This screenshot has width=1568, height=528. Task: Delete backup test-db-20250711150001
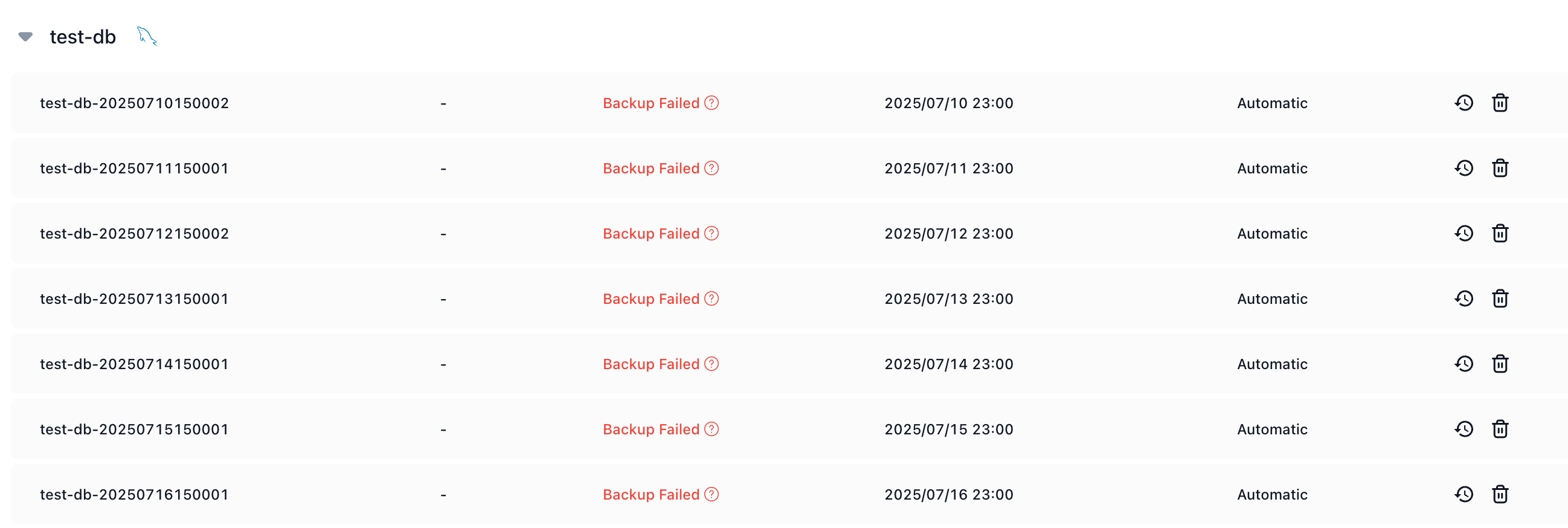pyautogui.click(x=1500, y=168)
